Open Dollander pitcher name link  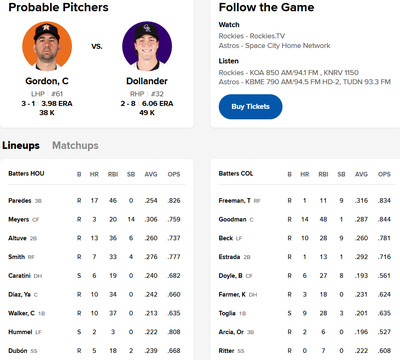147,81
